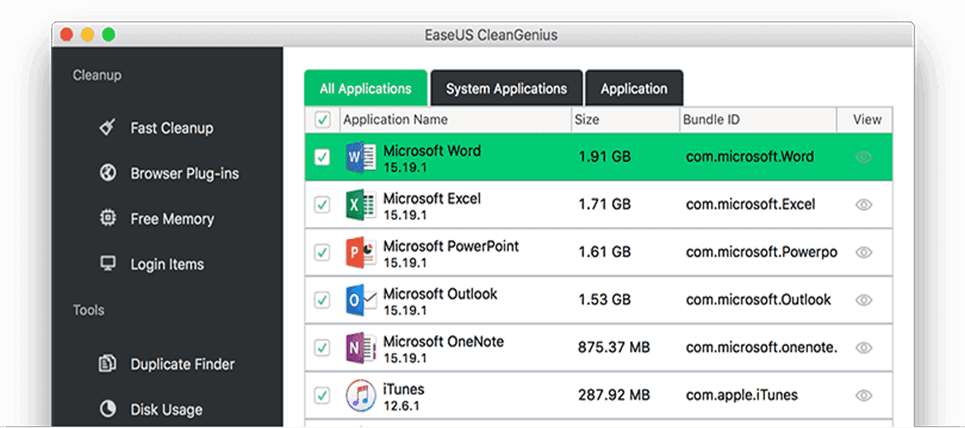Viewport: 965px width, 428px height.
Task: View Microsoft PowerPoint with its eye icon
Action: pyautogui.click(x=864, y=252)
